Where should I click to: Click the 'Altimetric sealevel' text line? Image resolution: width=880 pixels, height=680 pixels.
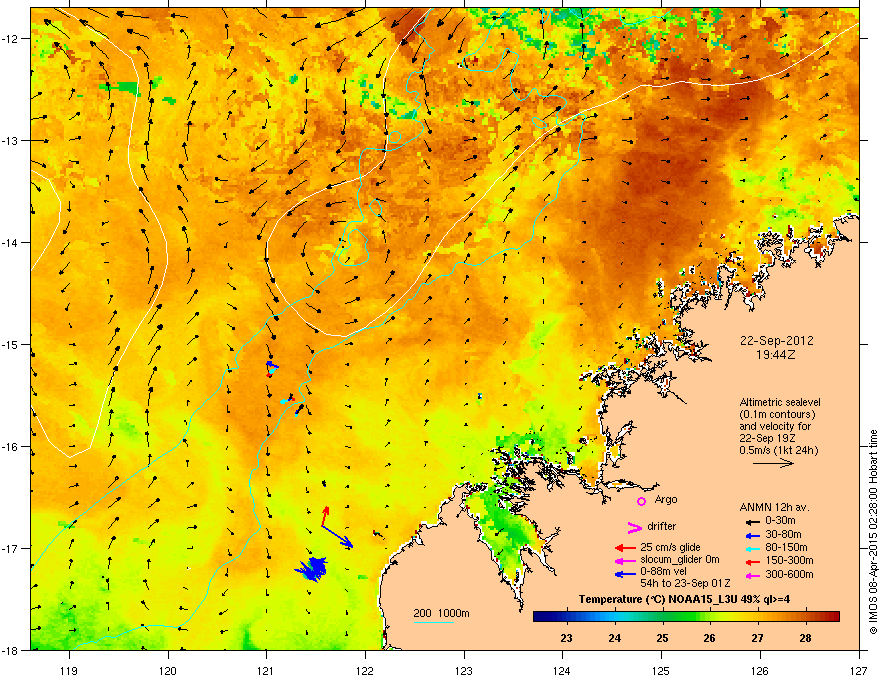780,402
